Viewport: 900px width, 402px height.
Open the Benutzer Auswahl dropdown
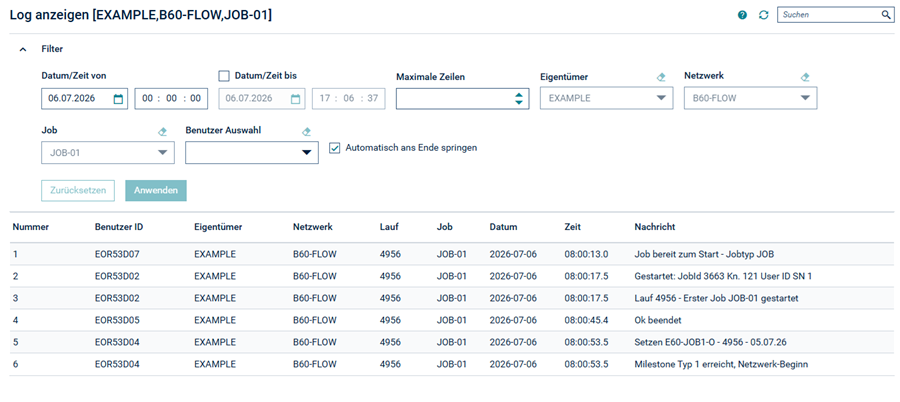tap(252, 153)
